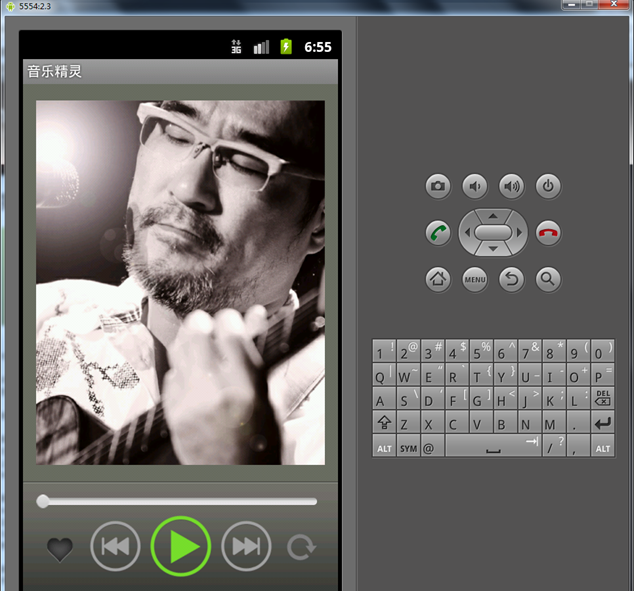Click the album cover photo

click(x=180, y=282)
